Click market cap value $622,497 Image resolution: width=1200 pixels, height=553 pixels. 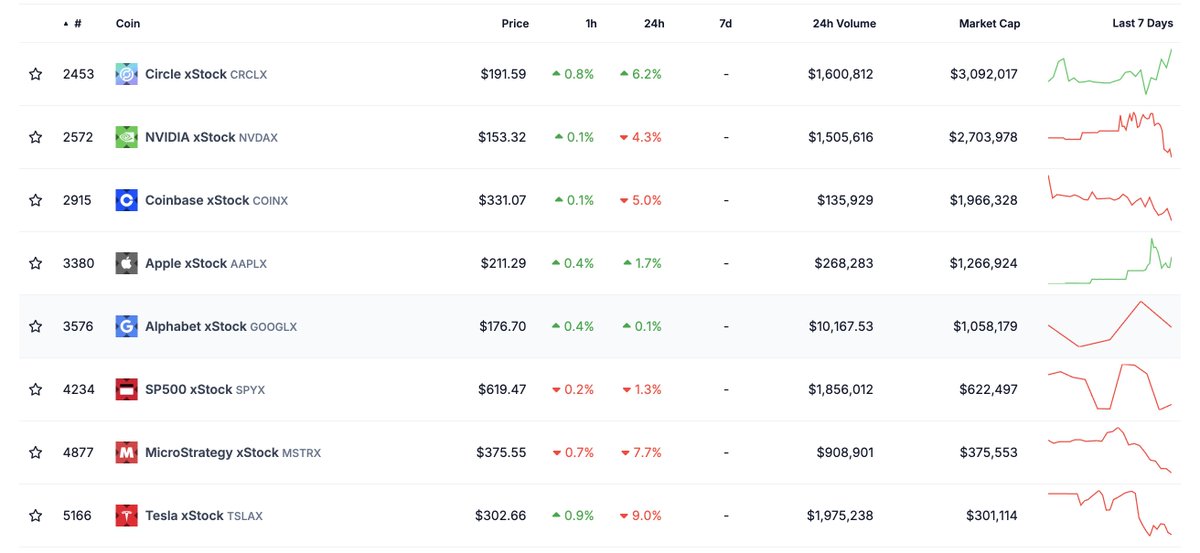click(988, 389)
